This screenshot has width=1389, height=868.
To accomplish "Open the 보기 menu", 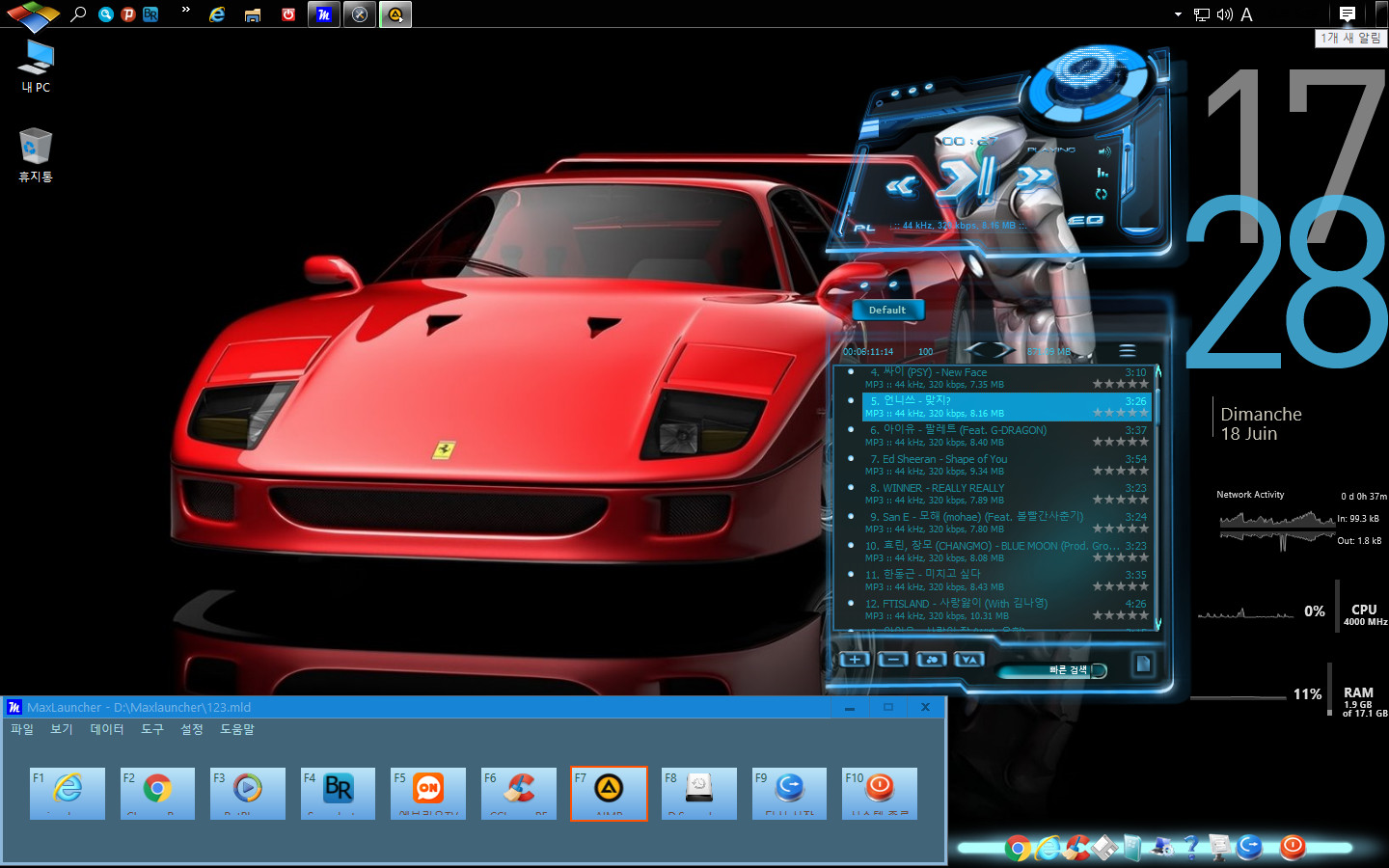I will [62, 729].
